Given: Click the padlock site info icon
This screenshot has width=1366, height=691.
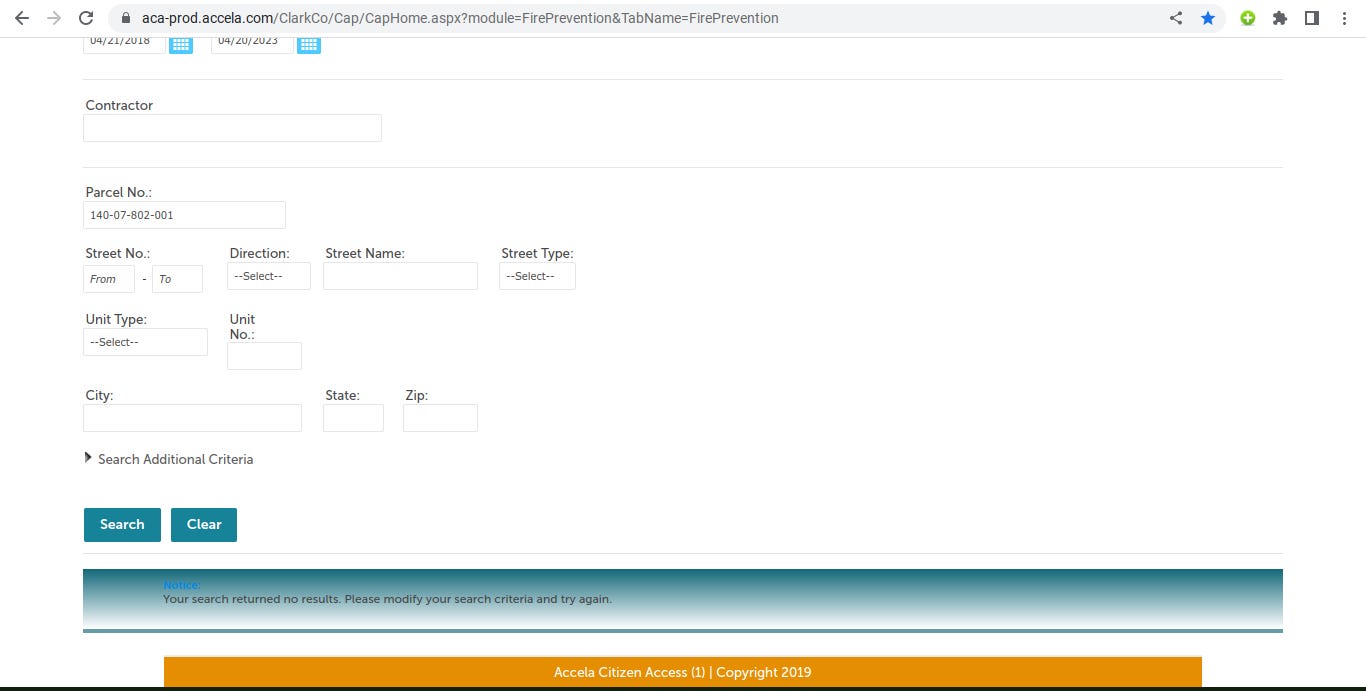Looking at the screenshot, I should pyautogui.click(x=126, y=18).
